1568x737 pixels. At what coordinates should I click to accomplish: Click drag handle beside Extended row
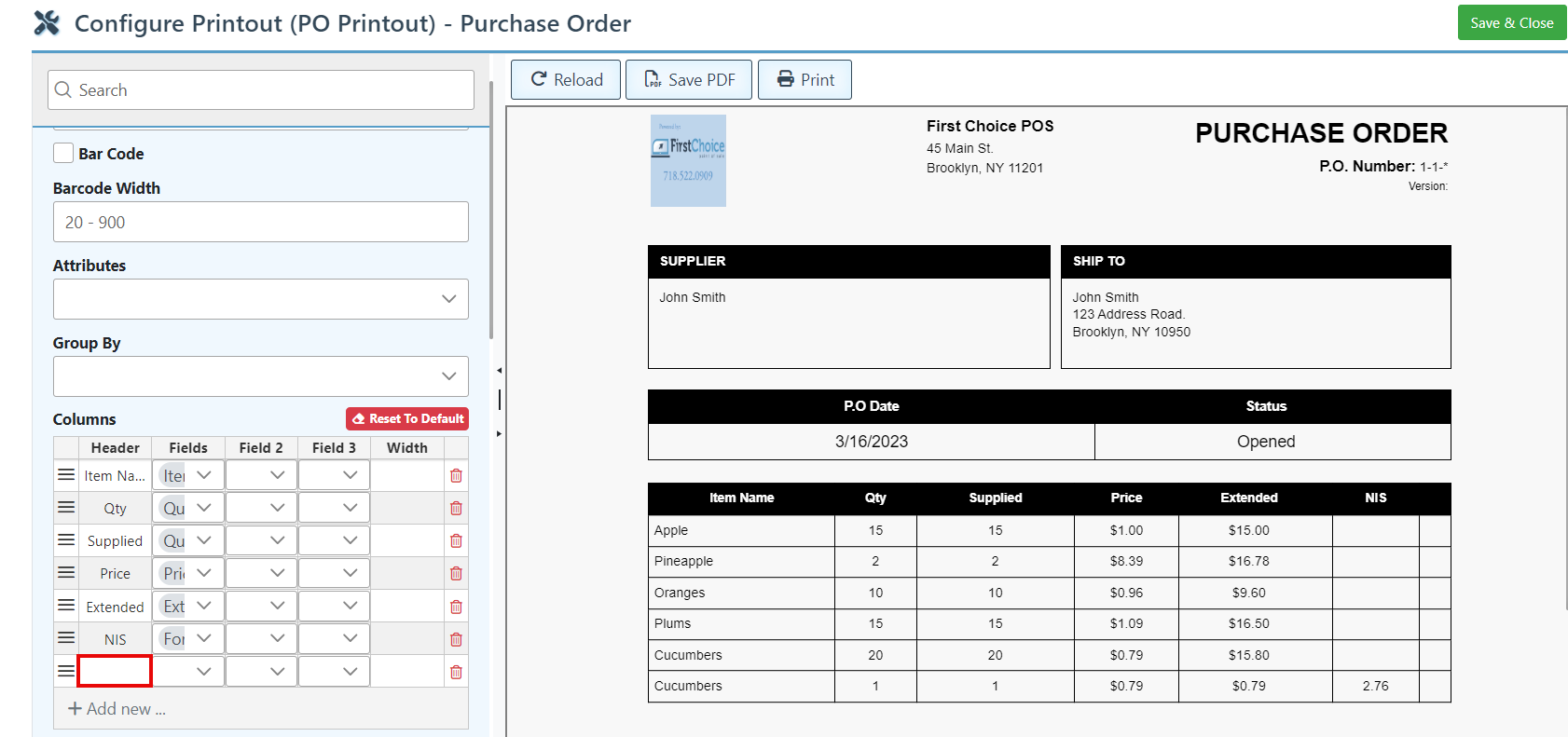(x=66, y=606)
